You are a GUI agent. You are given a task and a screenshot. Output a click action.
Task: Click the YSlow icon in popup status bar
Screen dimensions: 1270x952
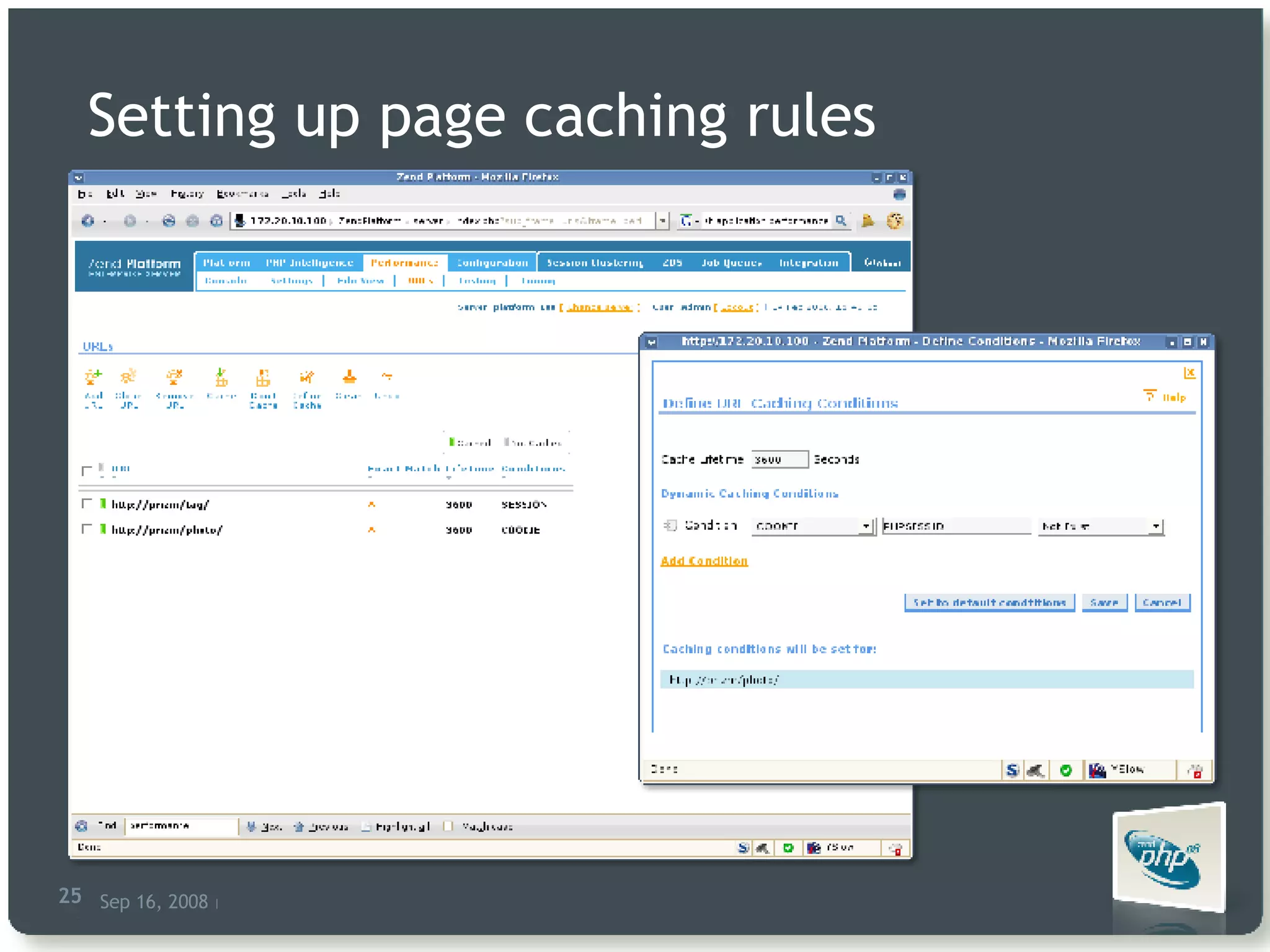[x=1097, y=770]
